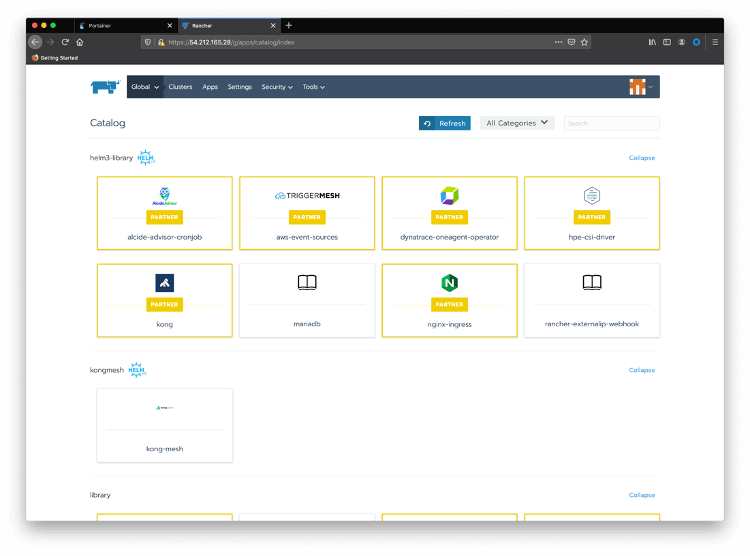Viewport: 750px width, 556px height.
Task: Collapse the helm3-library section
Action: click(x=641, y=158)
